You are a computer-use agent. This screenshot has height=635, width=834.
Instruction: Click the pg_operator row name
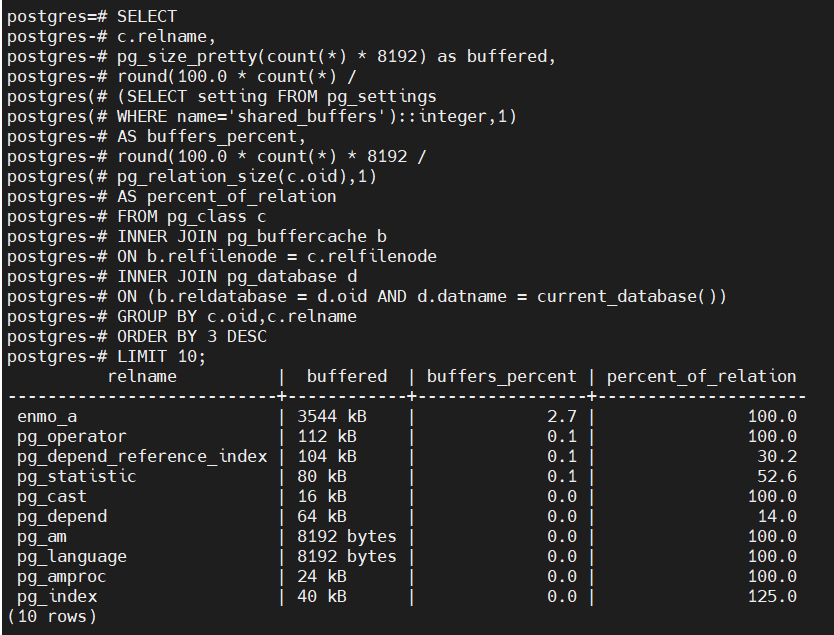[x=71, y=436]
